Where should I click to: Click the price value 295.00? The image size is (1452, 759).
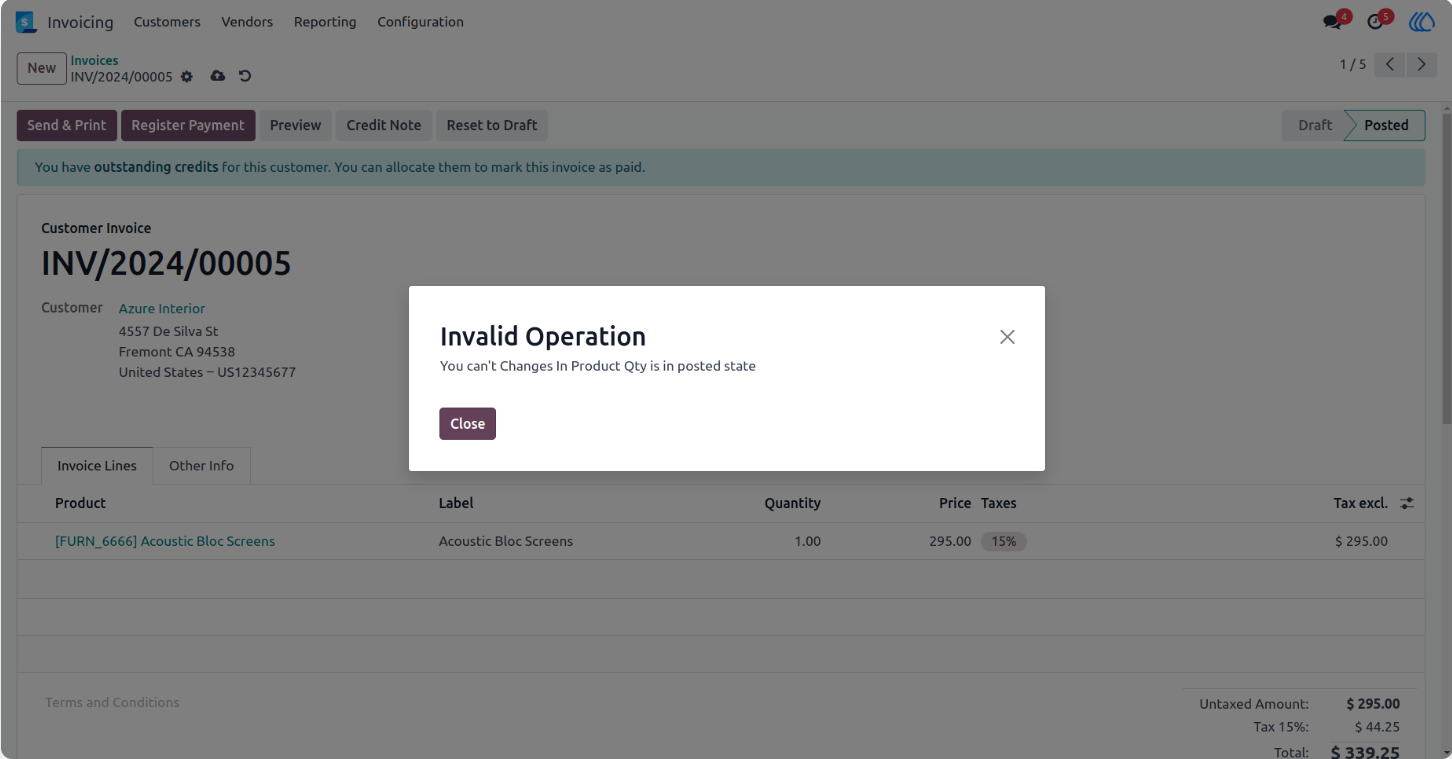(950, 541)
